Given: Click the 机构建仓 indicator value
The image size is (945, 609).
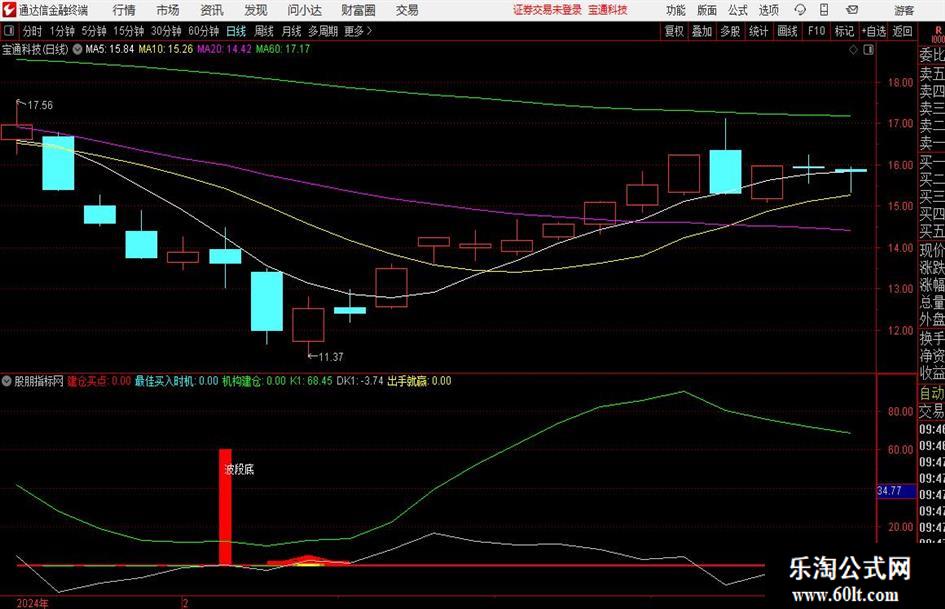Looking at the screenshot, I should click(x=254, y=381).
